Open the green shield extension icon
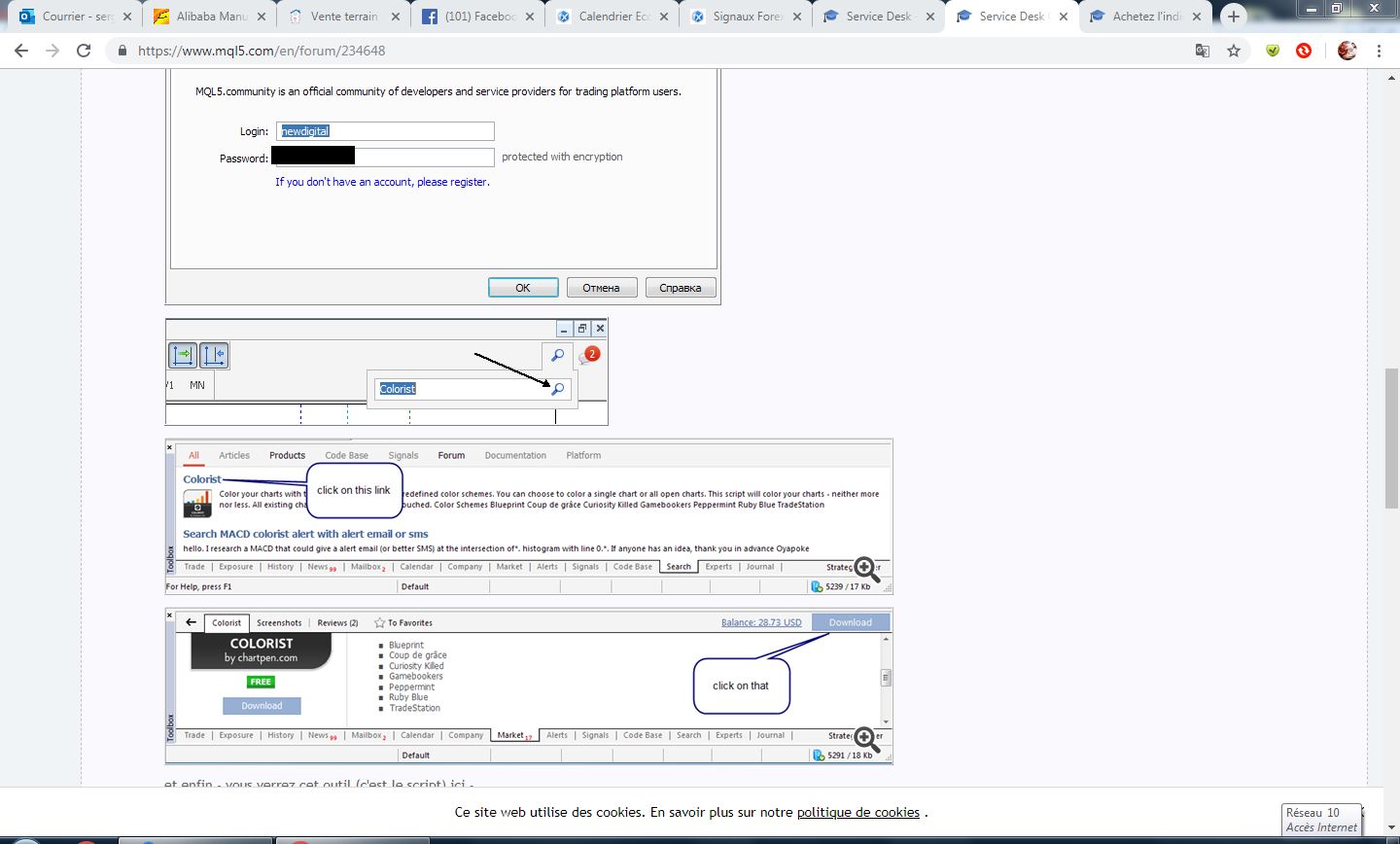 pos(1273,51)
